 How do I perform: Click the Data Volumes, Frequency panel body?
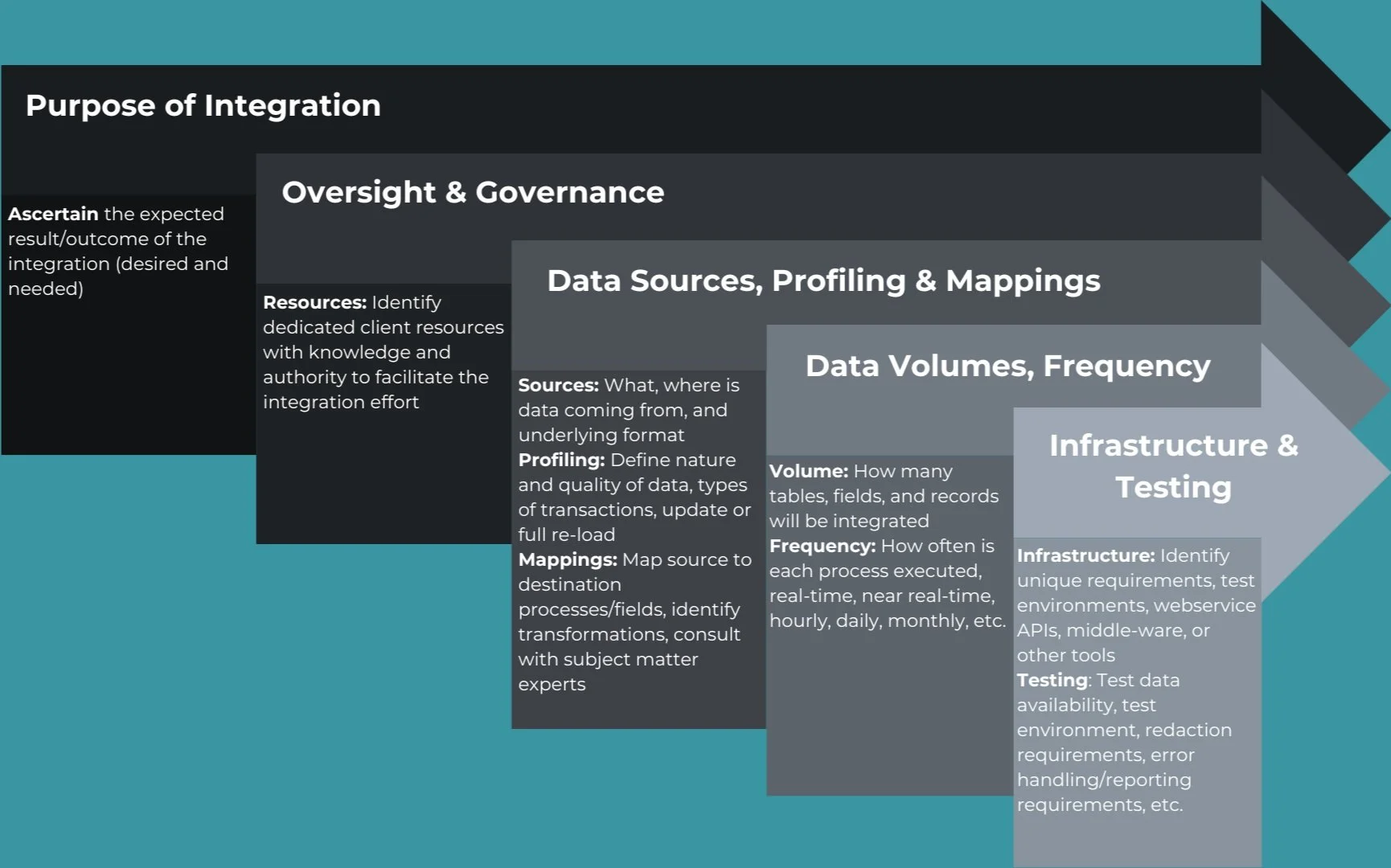click(884, 707)
